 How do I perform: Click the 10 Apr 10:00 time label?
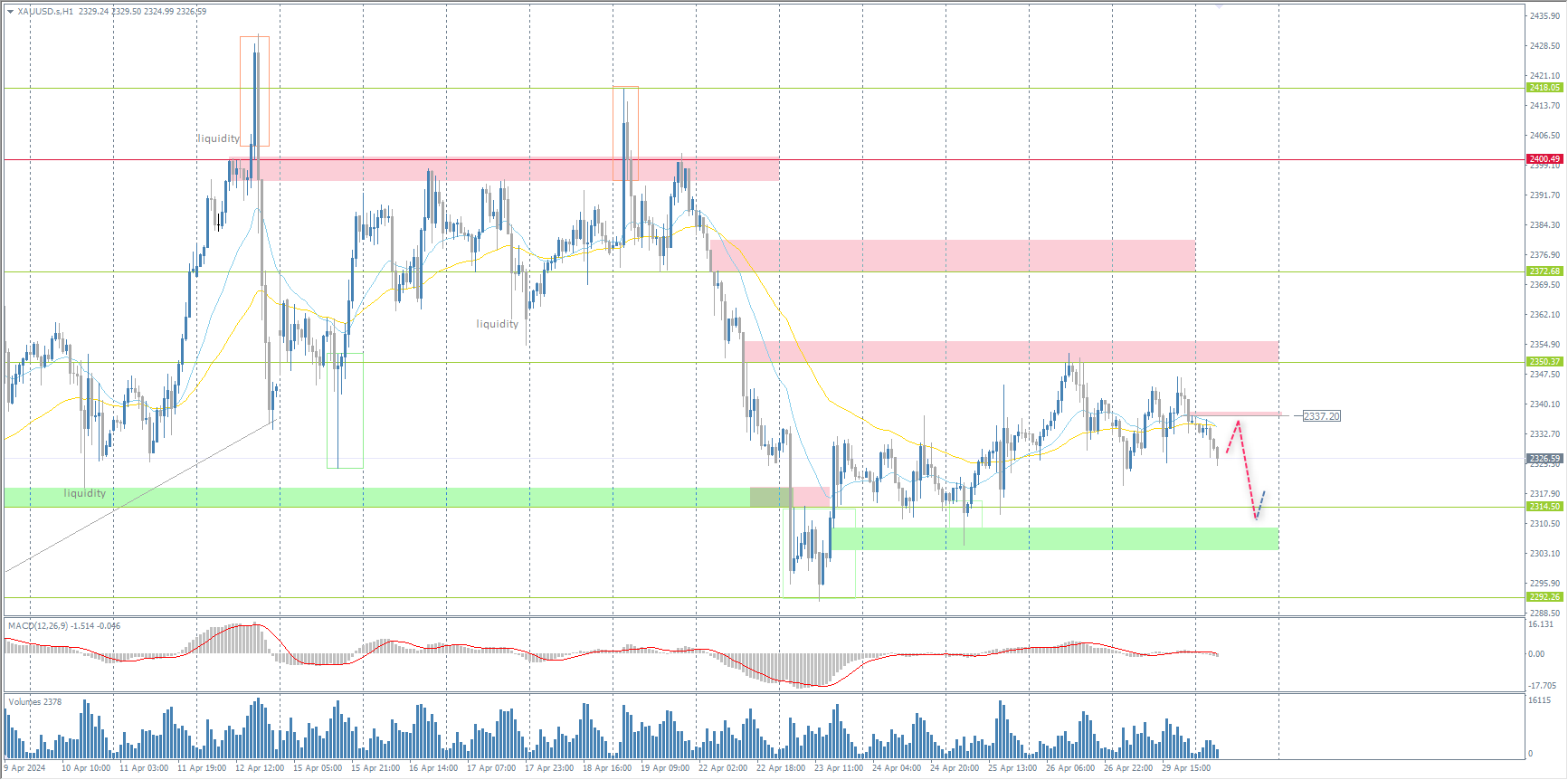(86, 768)
